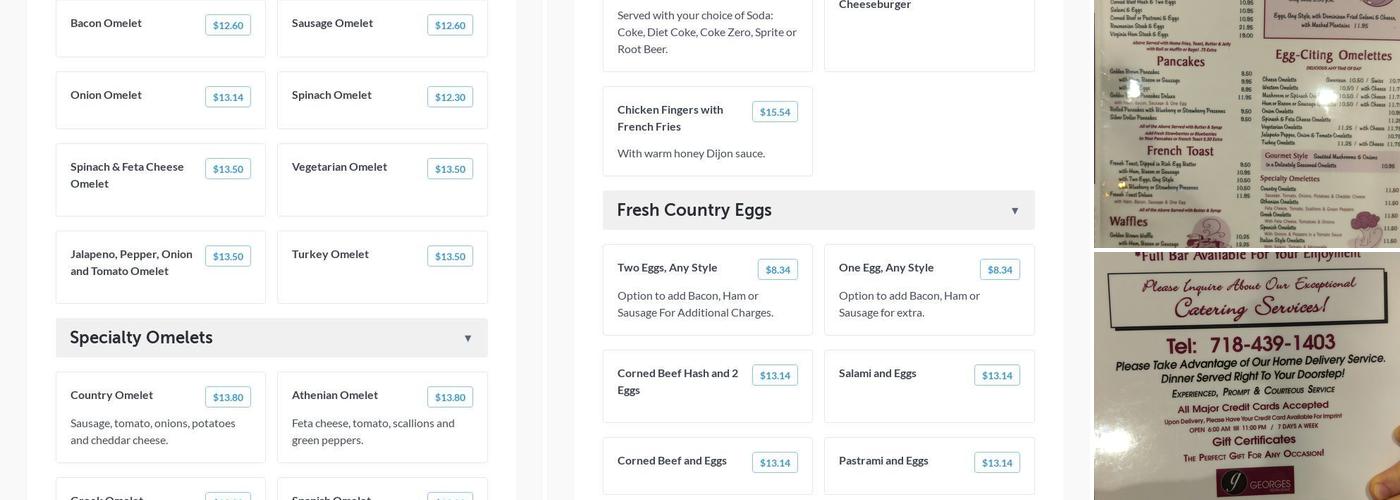Click the Two Eggs, Any Style price
This screenshot has height=500, width=1400.
tap(777, 270)
